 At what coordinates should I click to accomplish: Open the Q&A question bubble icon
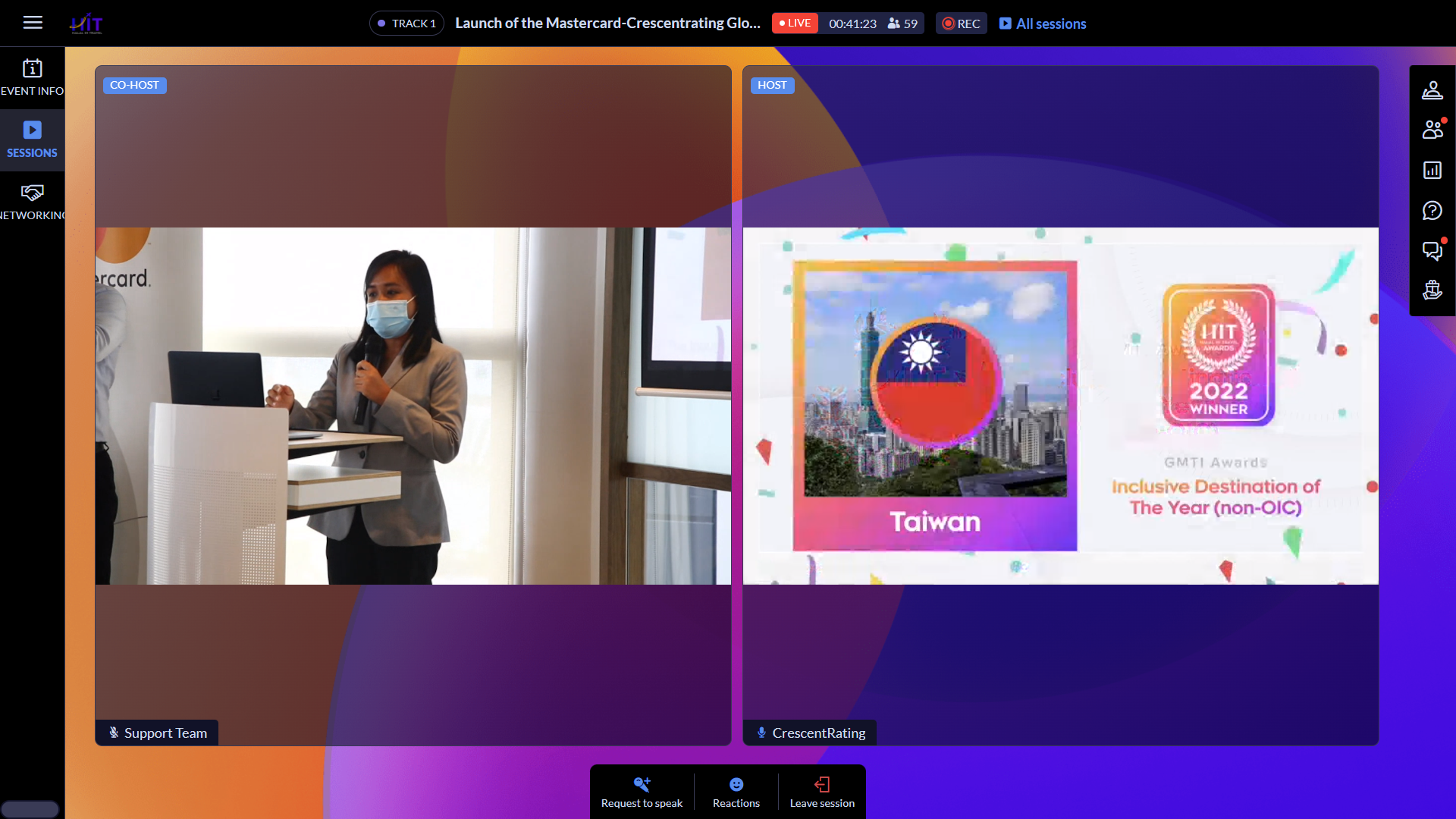coord(1432,210)
